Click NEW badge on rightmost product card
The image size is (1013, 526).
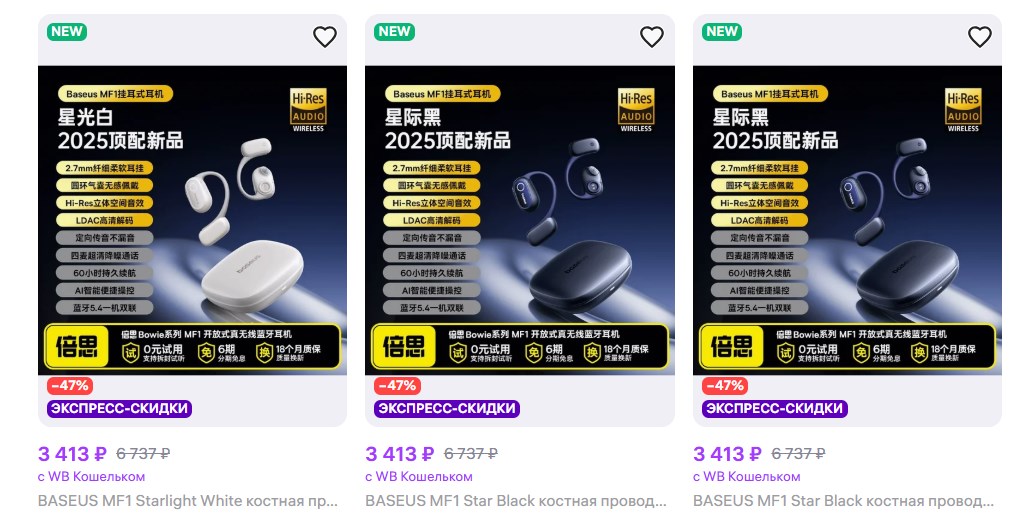(722, 32)
